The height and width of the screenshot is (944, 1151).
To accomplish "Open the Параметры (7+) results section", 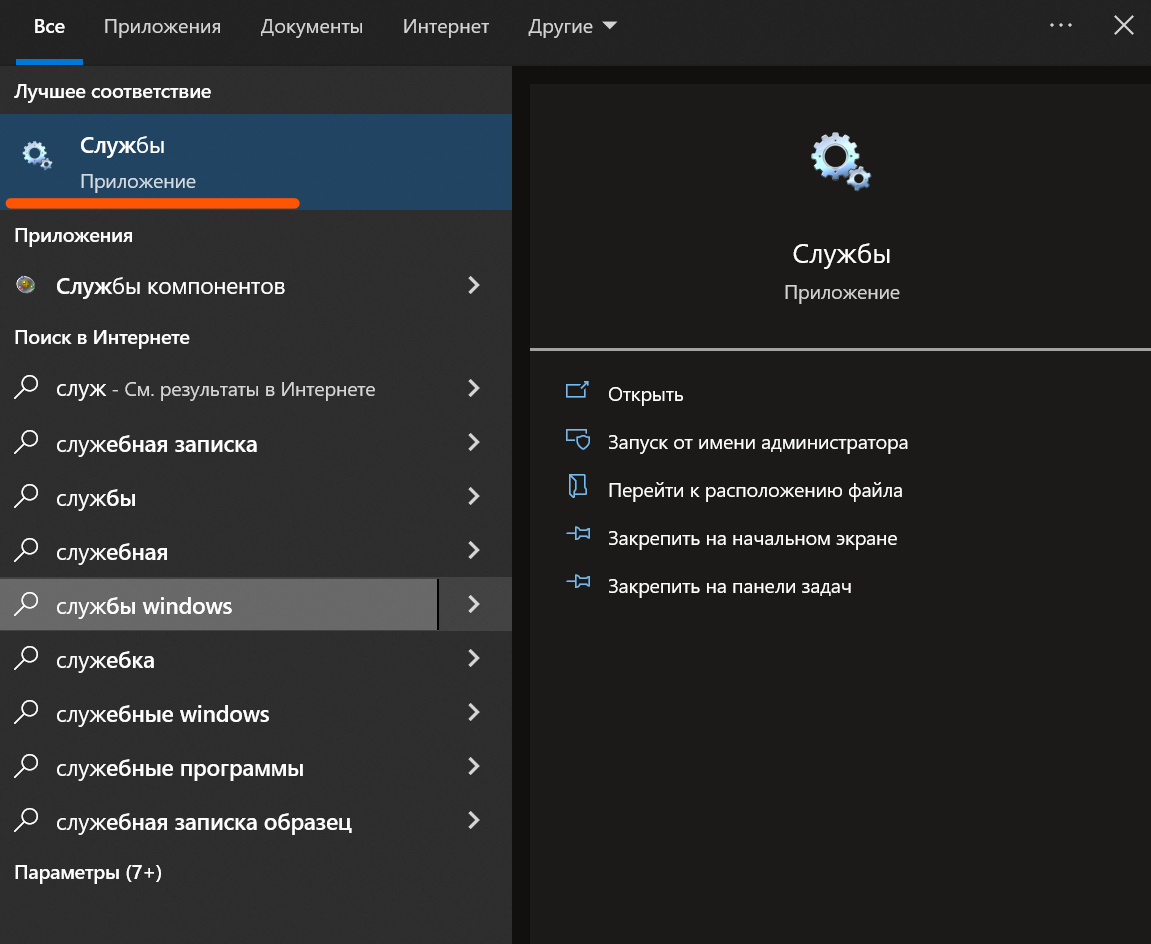I will [88, 872].
